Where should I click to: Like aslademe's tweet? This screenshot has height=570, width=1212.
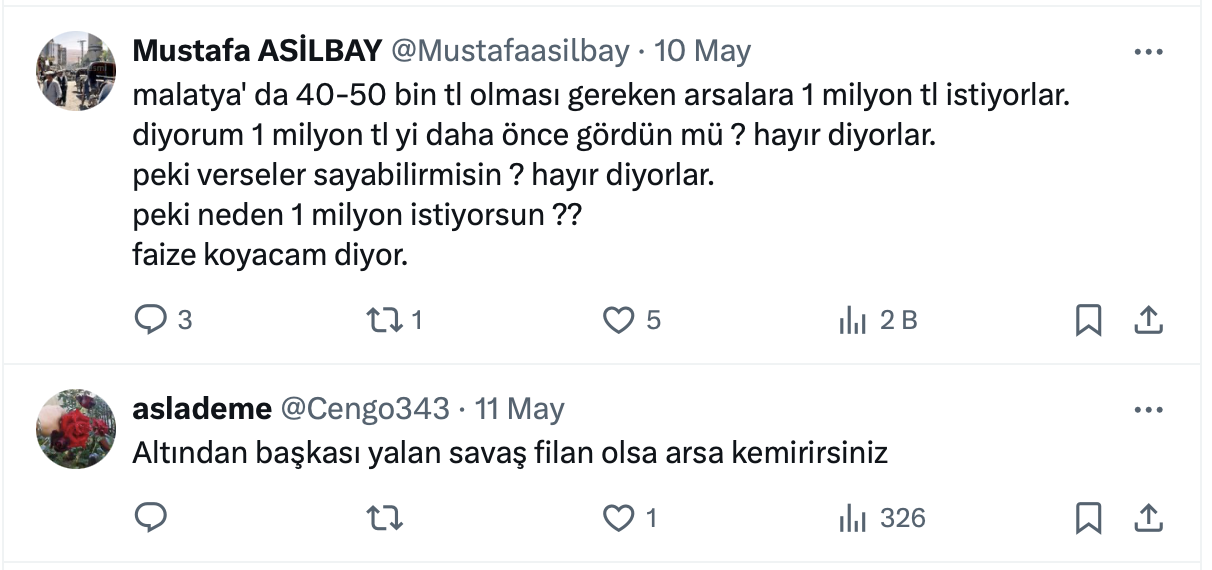pos(620,518)
